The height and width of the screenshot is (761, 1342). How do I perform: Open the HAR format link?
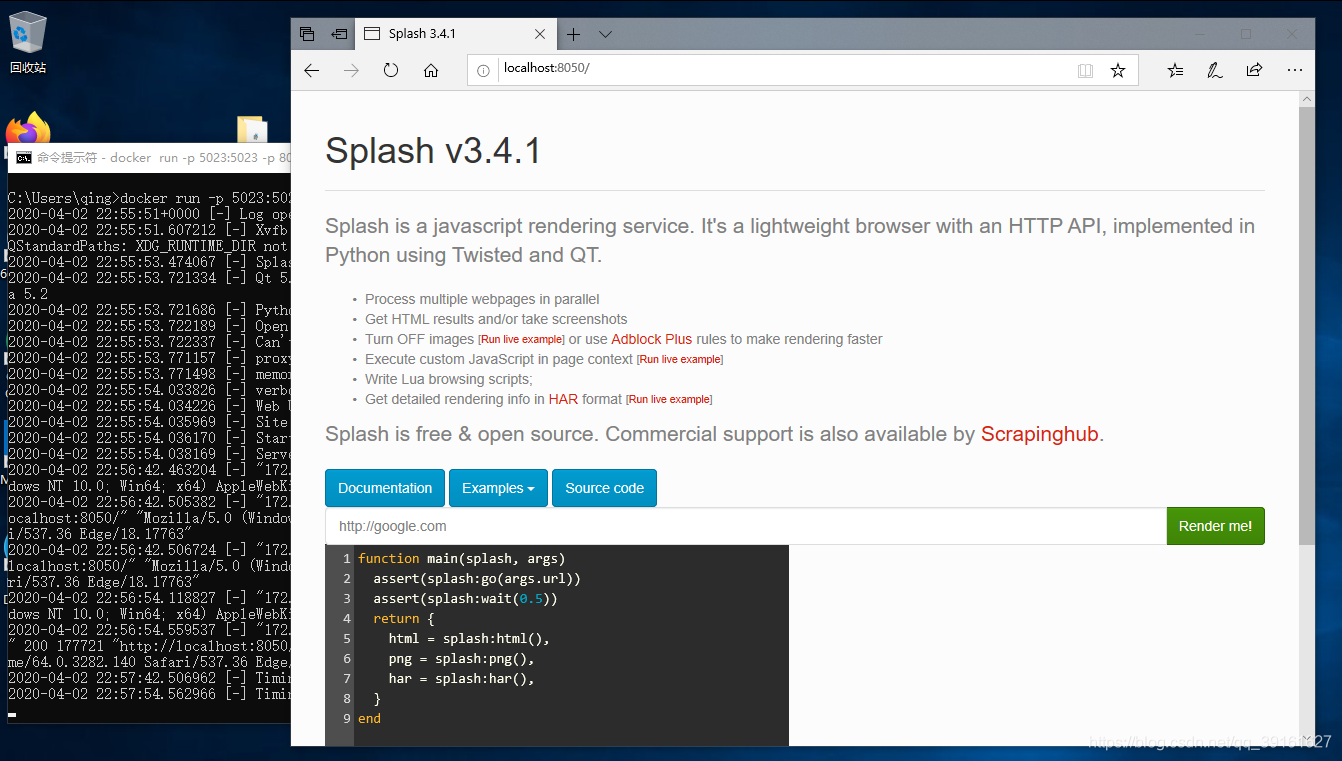point(563,399)
